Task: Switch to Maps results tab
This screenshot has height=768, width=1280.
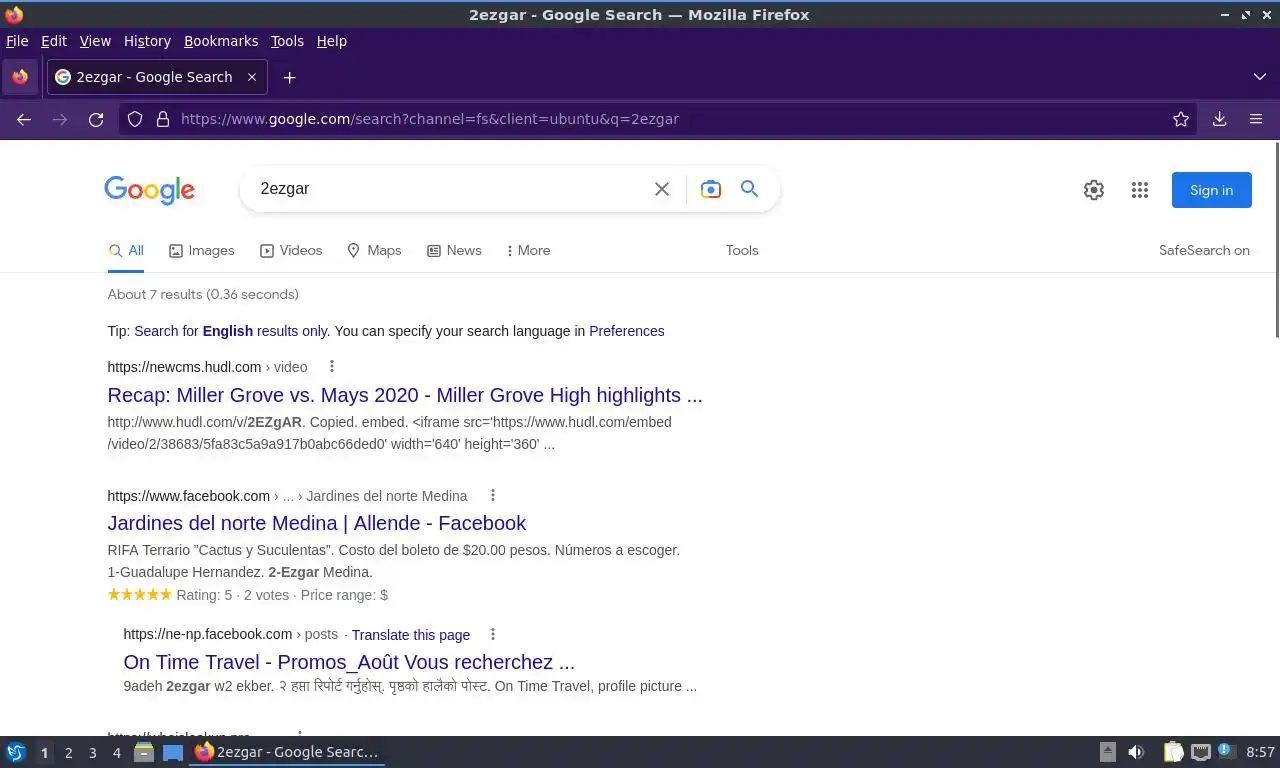Action: tap(374, 251)
